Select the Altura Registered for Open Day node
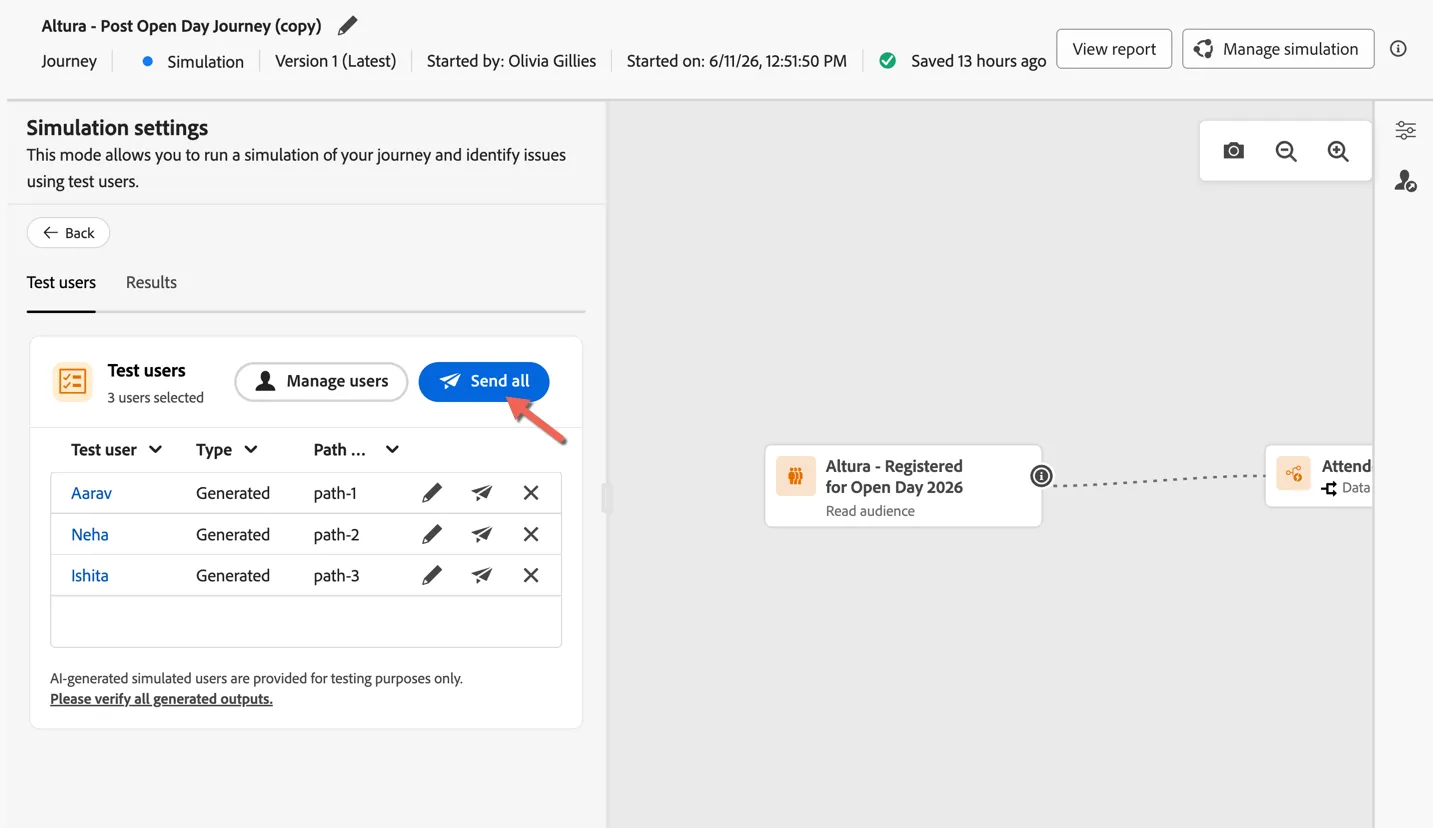1433x828 pixels. 903,486
